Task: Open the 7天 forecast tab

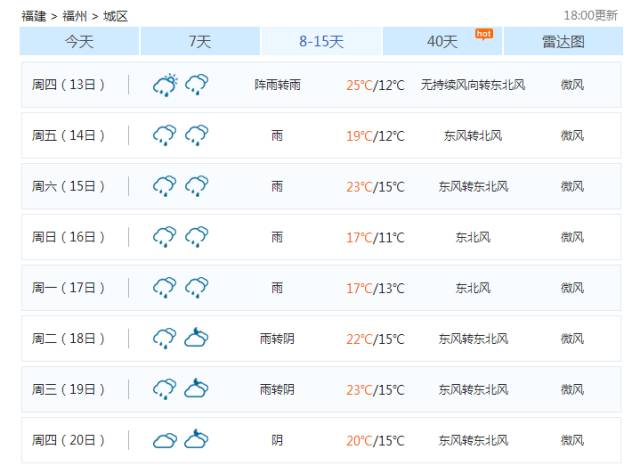Action: coord(200,41)
